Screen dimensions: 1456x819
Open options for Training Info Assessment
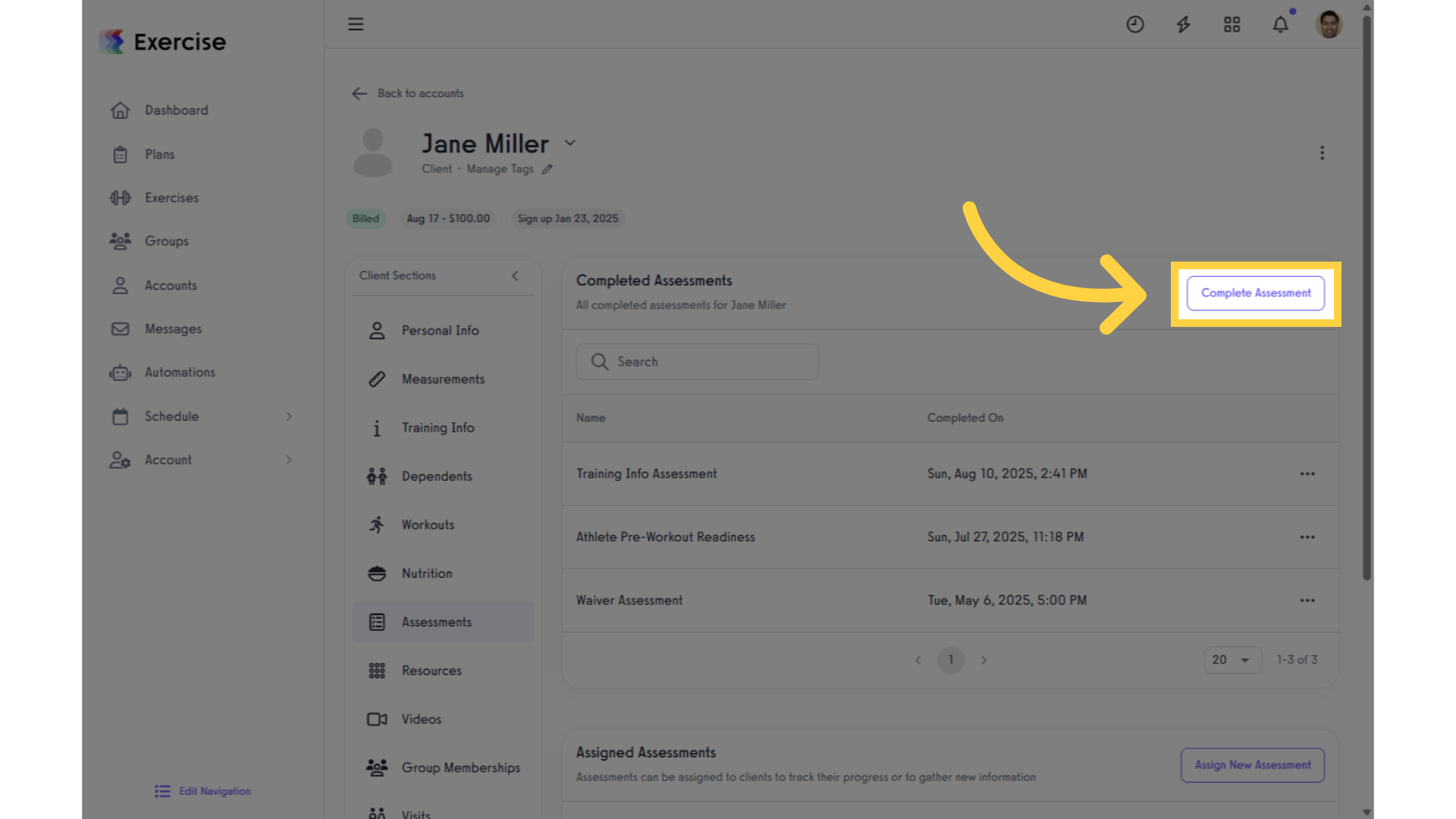[x=1307, y=474]
